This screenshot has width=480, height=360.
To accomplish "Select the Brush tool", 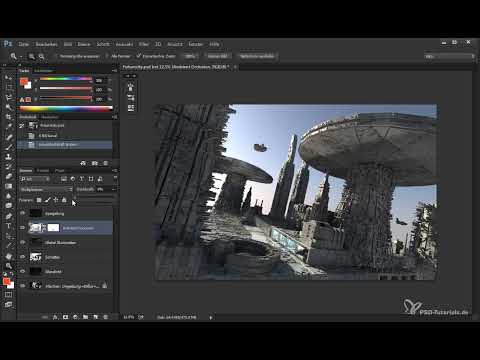I will pyautogui.click(x=8, y=147).
